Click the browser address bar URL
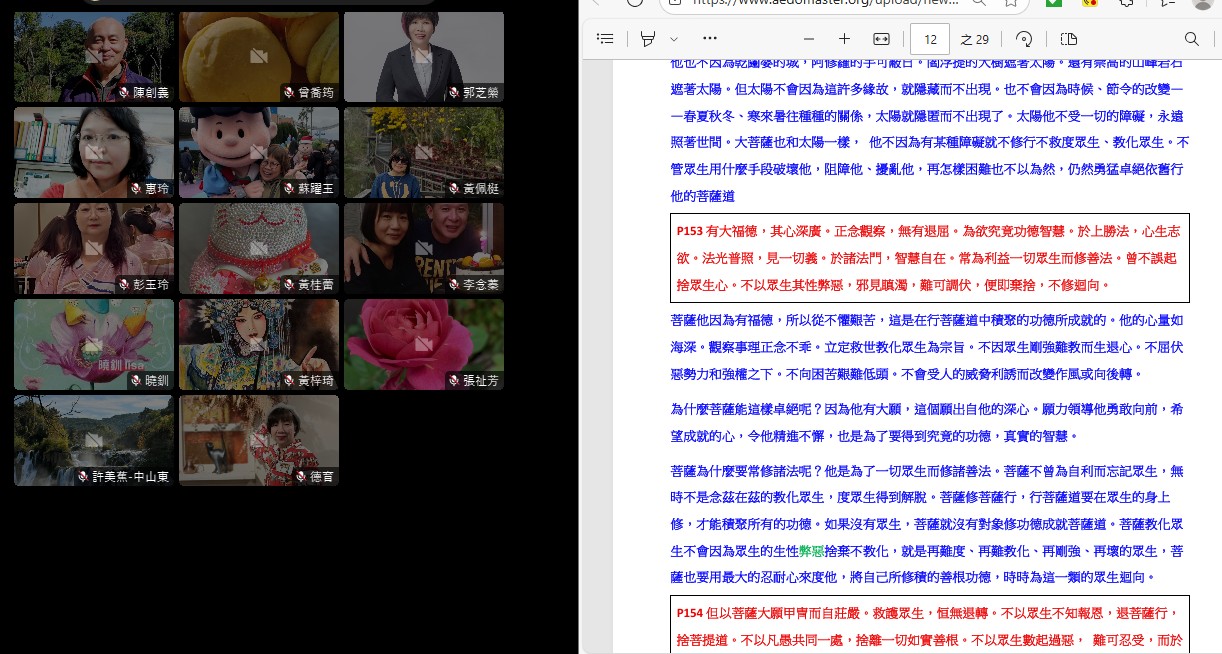Image resolution: width=1222 pixels, height=654 pixels. [x=820, y=3]
